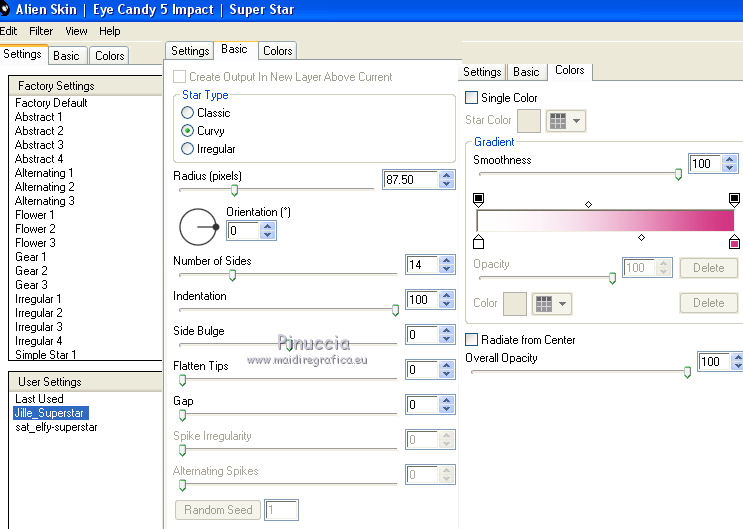Click the Overall Opacity slider handle
Viewport: 743px width, 529px height.
point(687,373)
